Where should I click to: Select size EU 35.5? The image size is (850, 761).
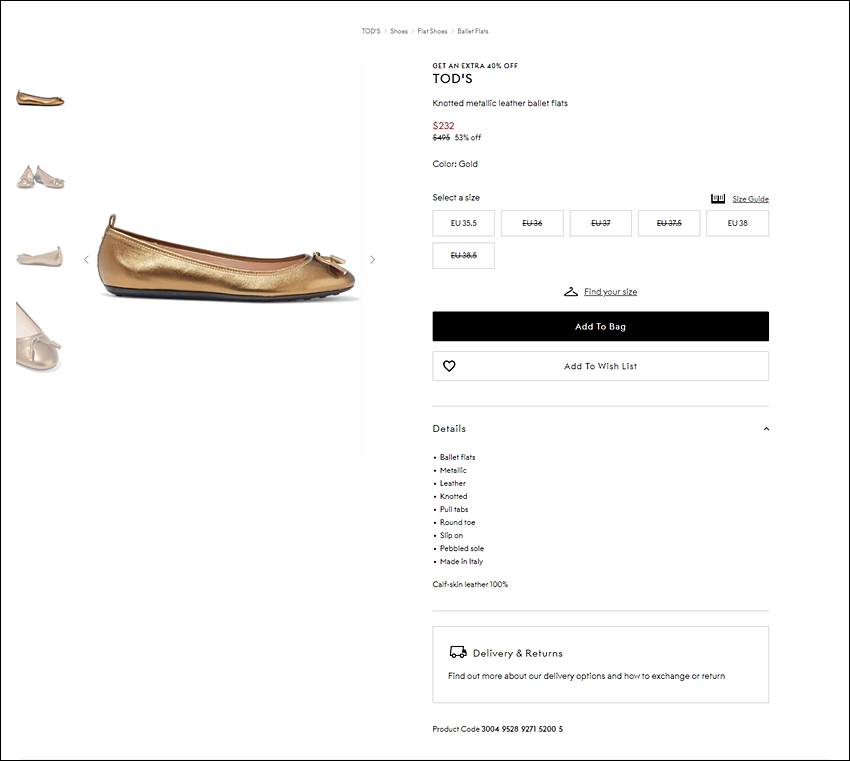(463, 223)
